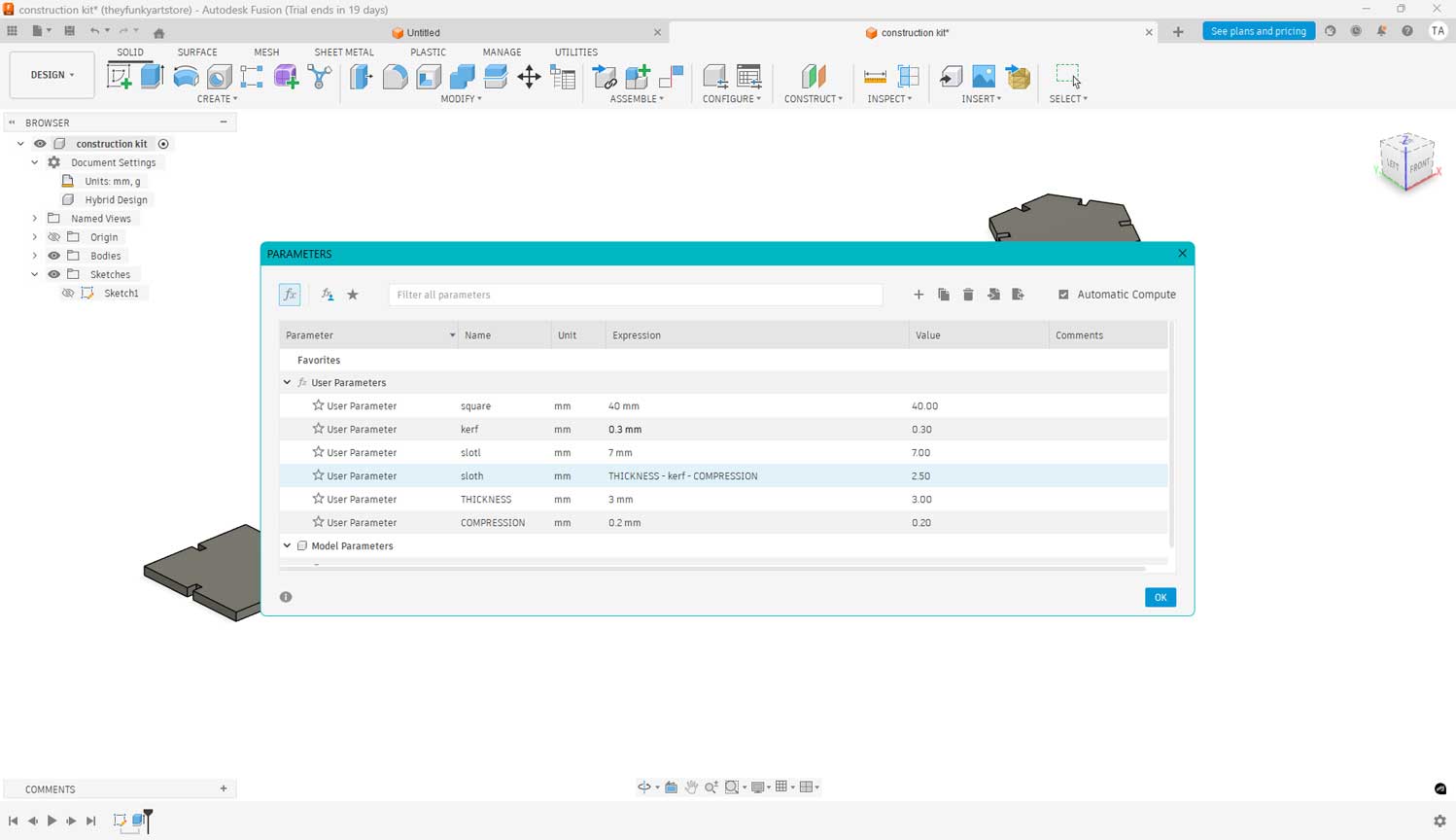1456x840 pixels.
Task: Open the CREATE dropdown menu
Action: (217, 99)
